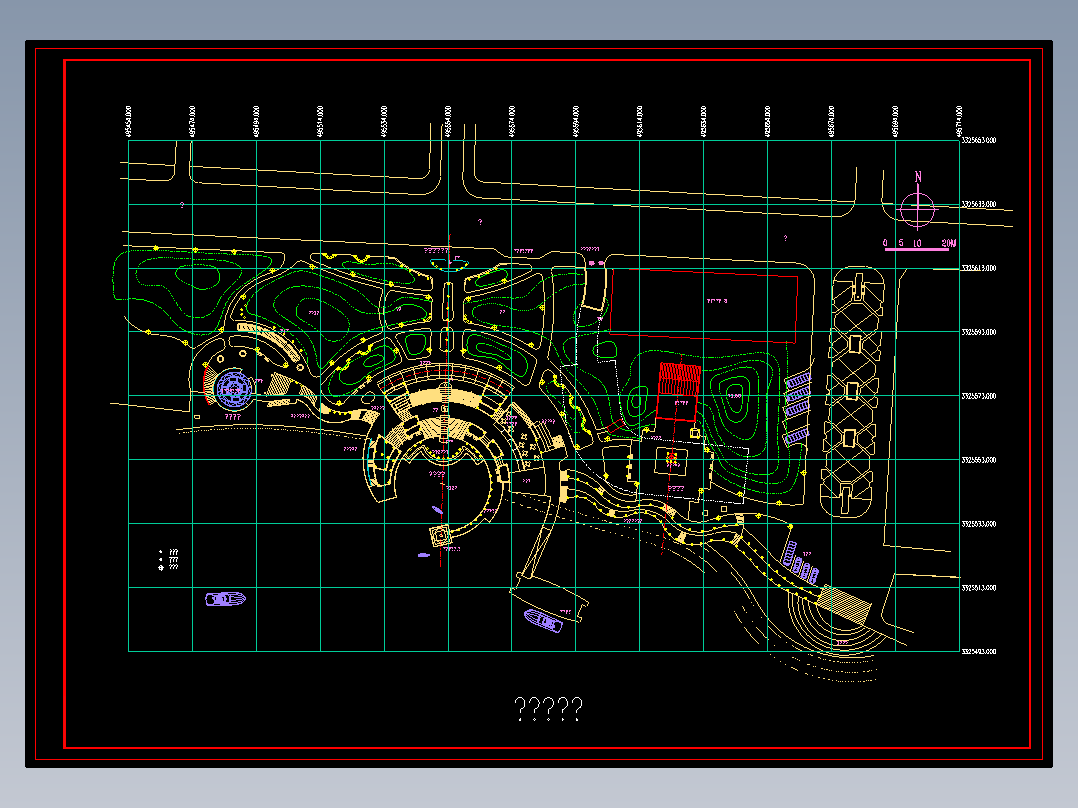Click the red hatched building roof

pos(679,380)
